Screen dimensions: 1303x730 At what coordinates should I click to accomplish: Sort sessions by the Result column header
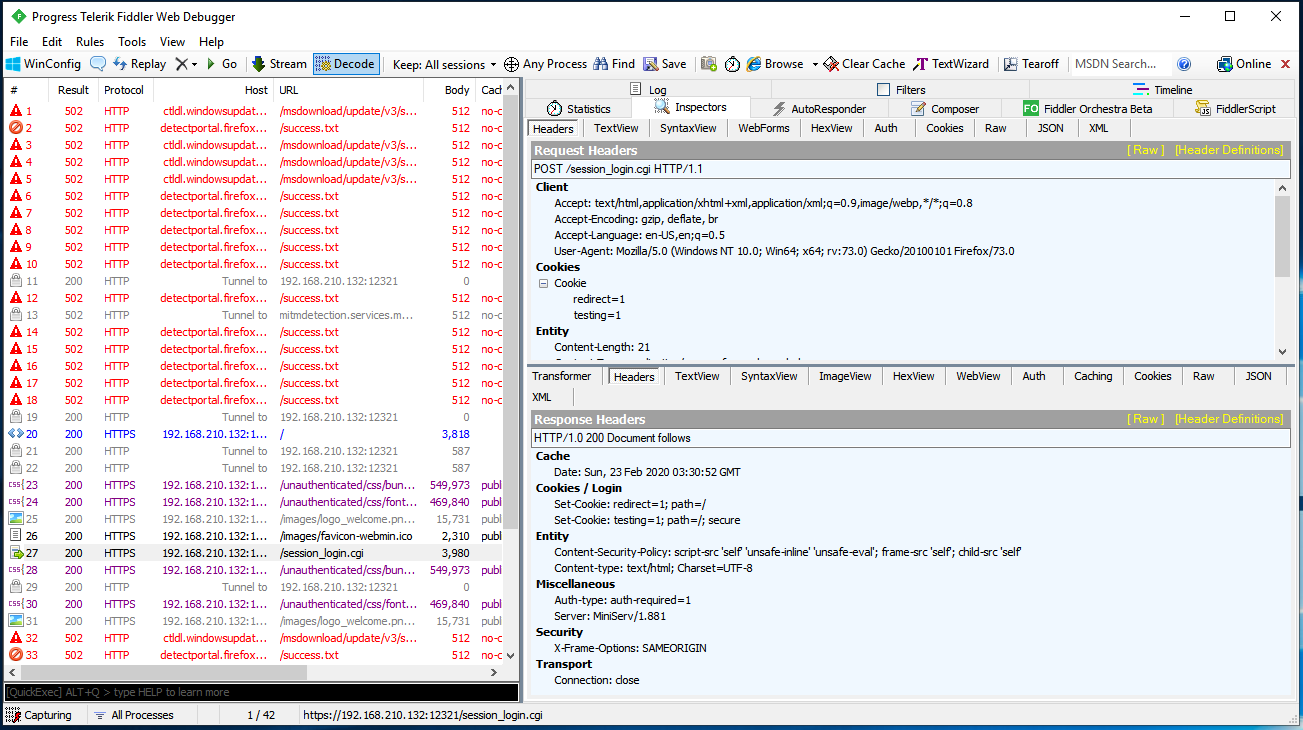pyautogui.click(x=74, y=90)
